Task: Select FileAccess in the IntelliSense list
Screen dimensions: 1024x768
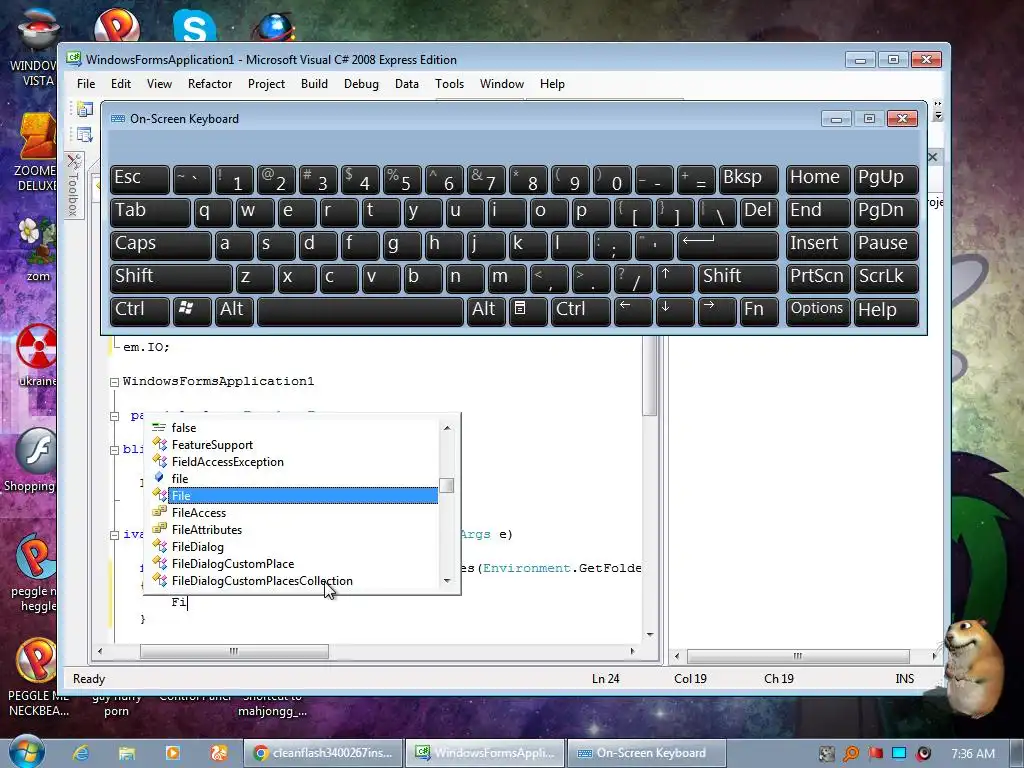Action: coord(199,513)
